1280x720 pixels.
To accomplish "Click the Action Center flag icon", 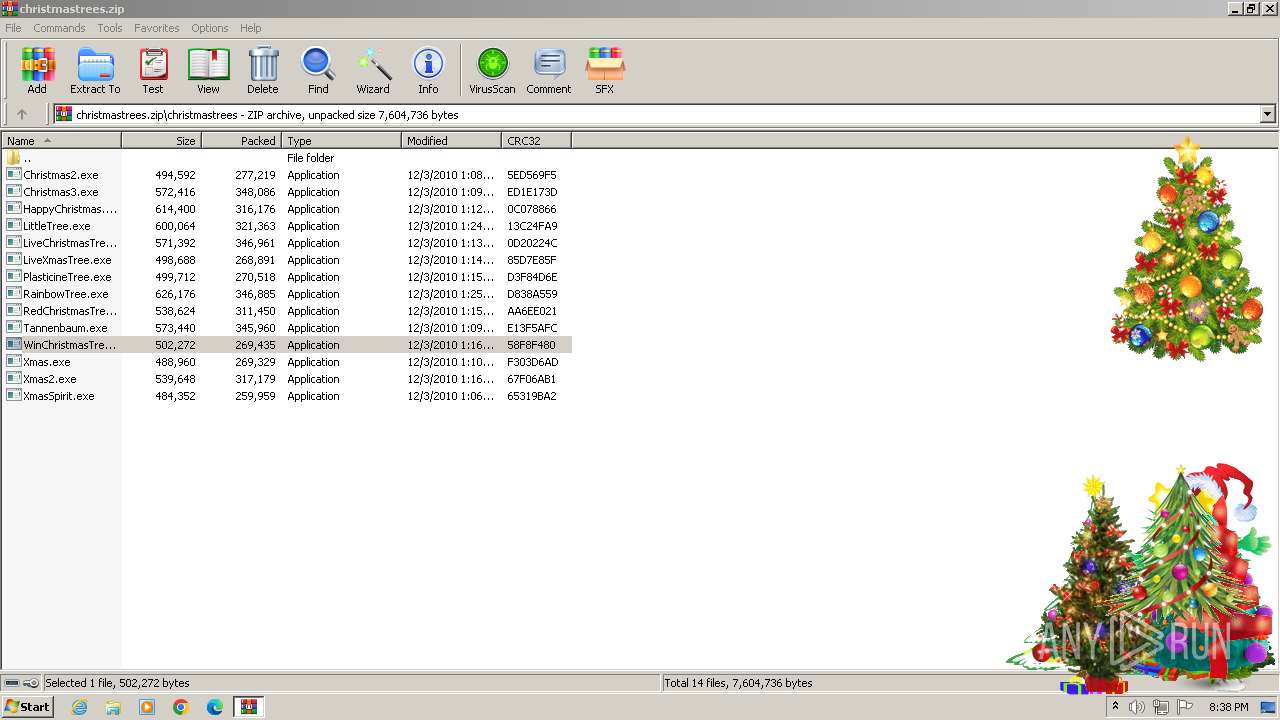I will coord(1185,707).
